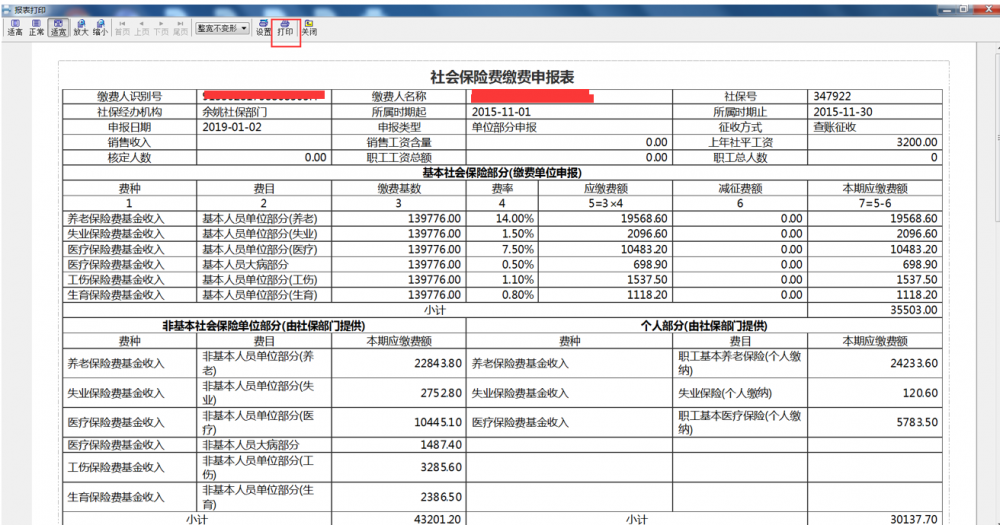Select the row item 基本人员单位部分(工伤)
1000x525 pixels.
[x=260, y=280]
